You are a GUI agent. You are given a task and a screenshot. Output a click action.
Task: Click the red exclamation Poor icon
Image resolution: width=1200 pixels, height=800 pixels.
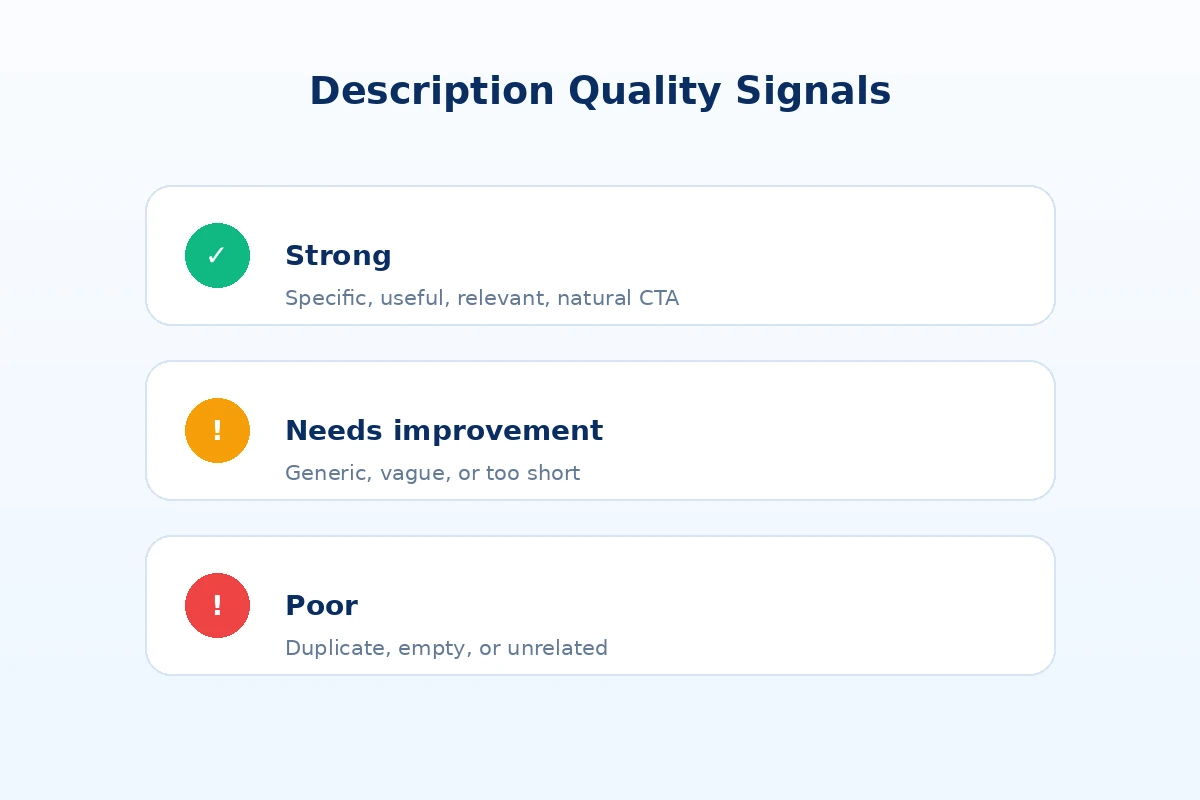point(217,605)
